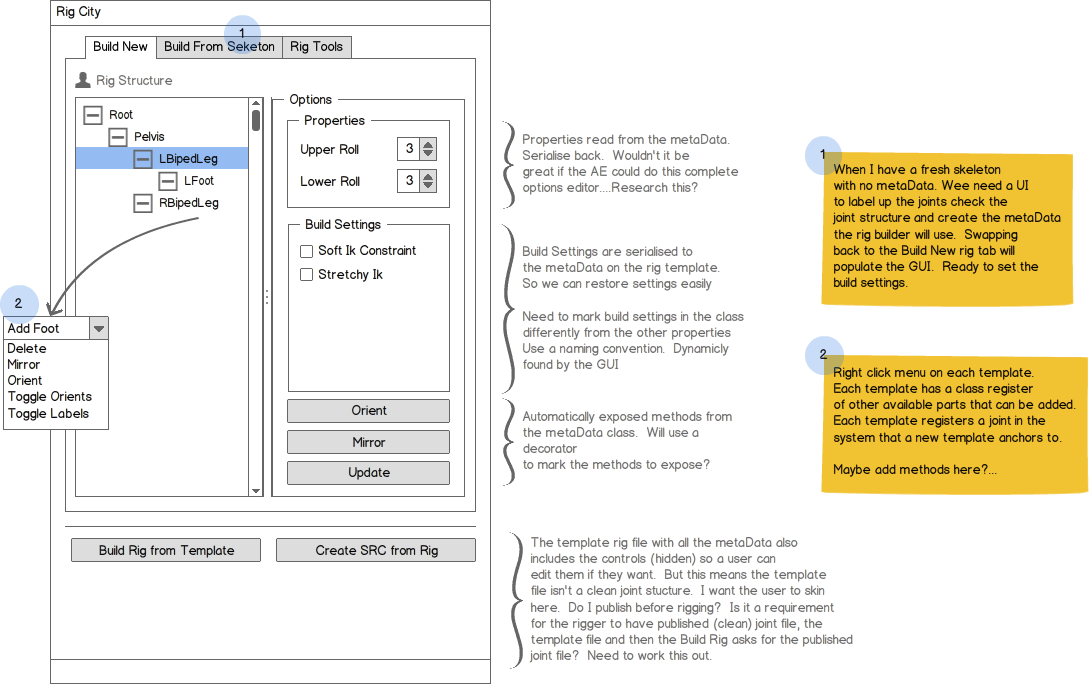Click the Mirror button
This screenshot has height=684, width=1090.
point(368,442)
